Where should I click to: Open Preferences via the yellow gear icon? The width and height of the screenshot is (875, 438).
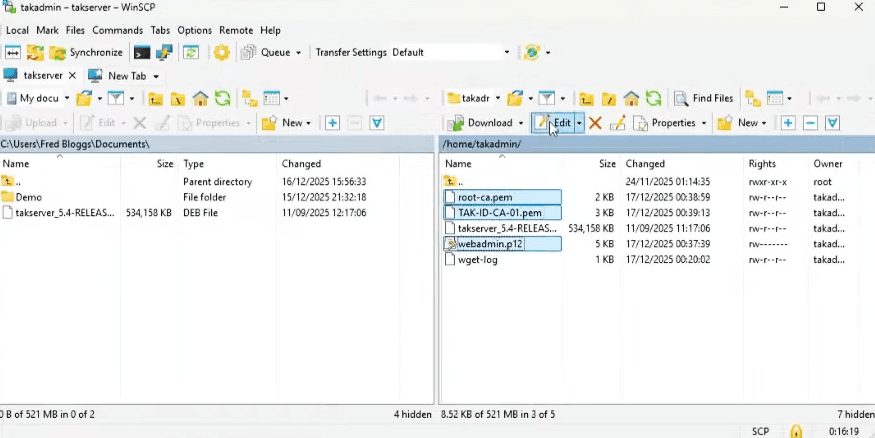pos(222,52)
